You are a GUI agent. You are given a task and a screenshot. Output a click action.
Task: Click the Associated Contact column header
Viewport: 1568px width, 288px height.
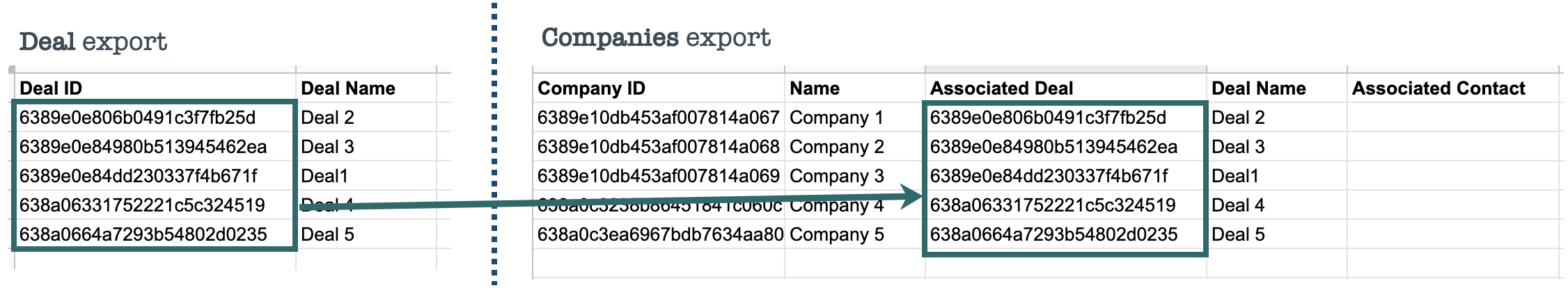point(1438,88)
